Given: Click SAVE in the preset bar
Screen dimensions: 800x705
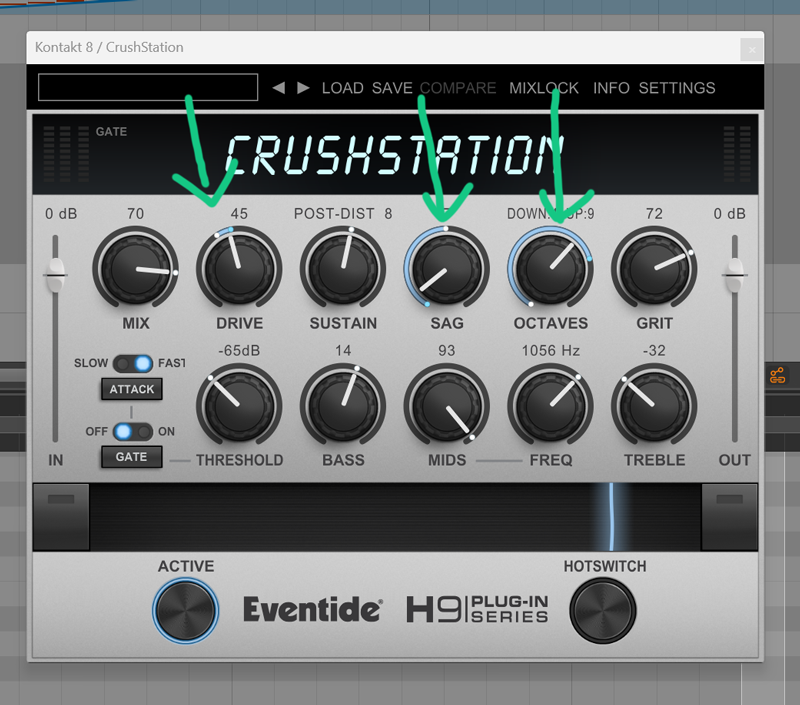Looking at the screenshot, I should 392,88.
